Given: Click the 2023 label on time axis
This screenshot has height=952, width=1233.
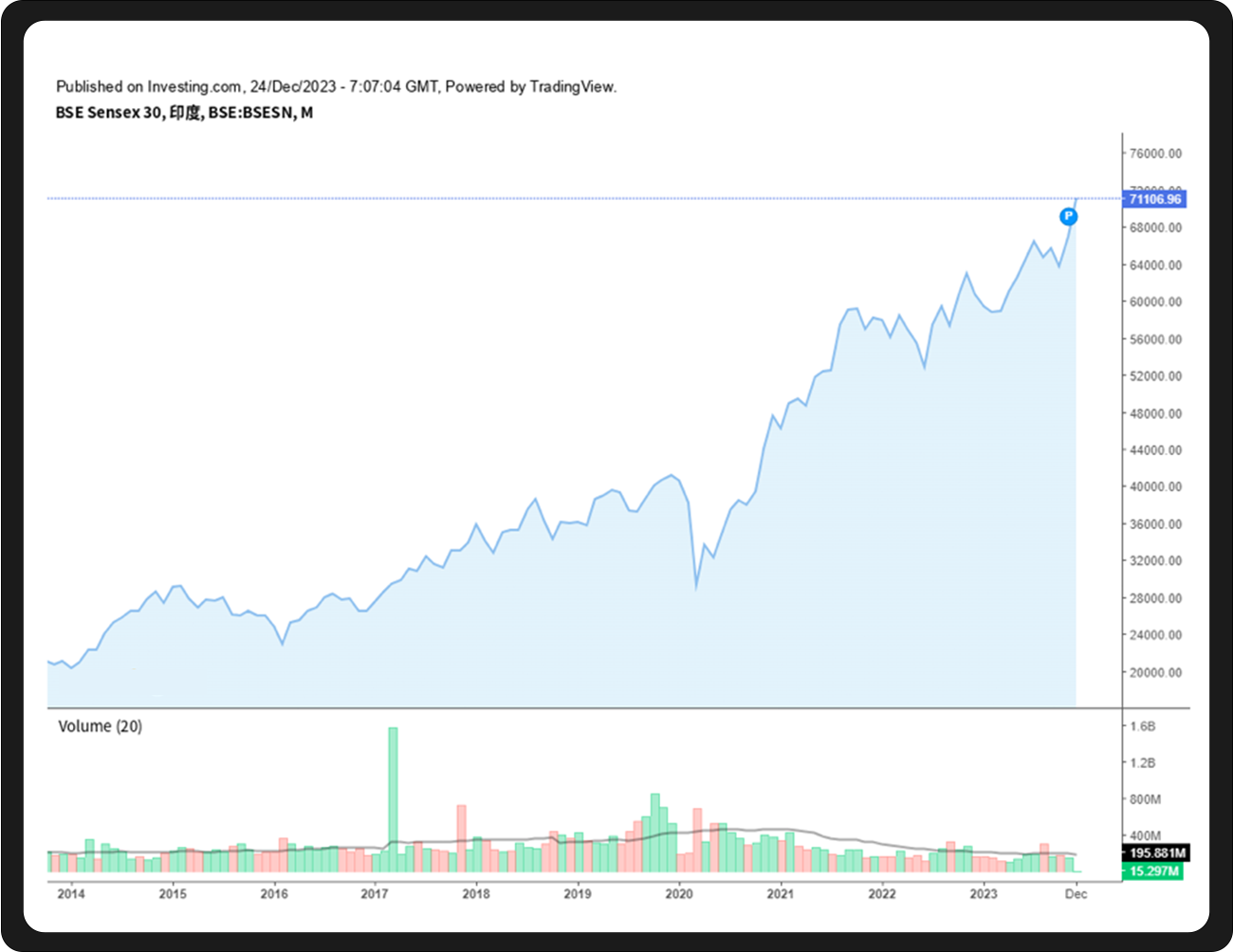Looking at the screenshot, I should coord(984,893).
